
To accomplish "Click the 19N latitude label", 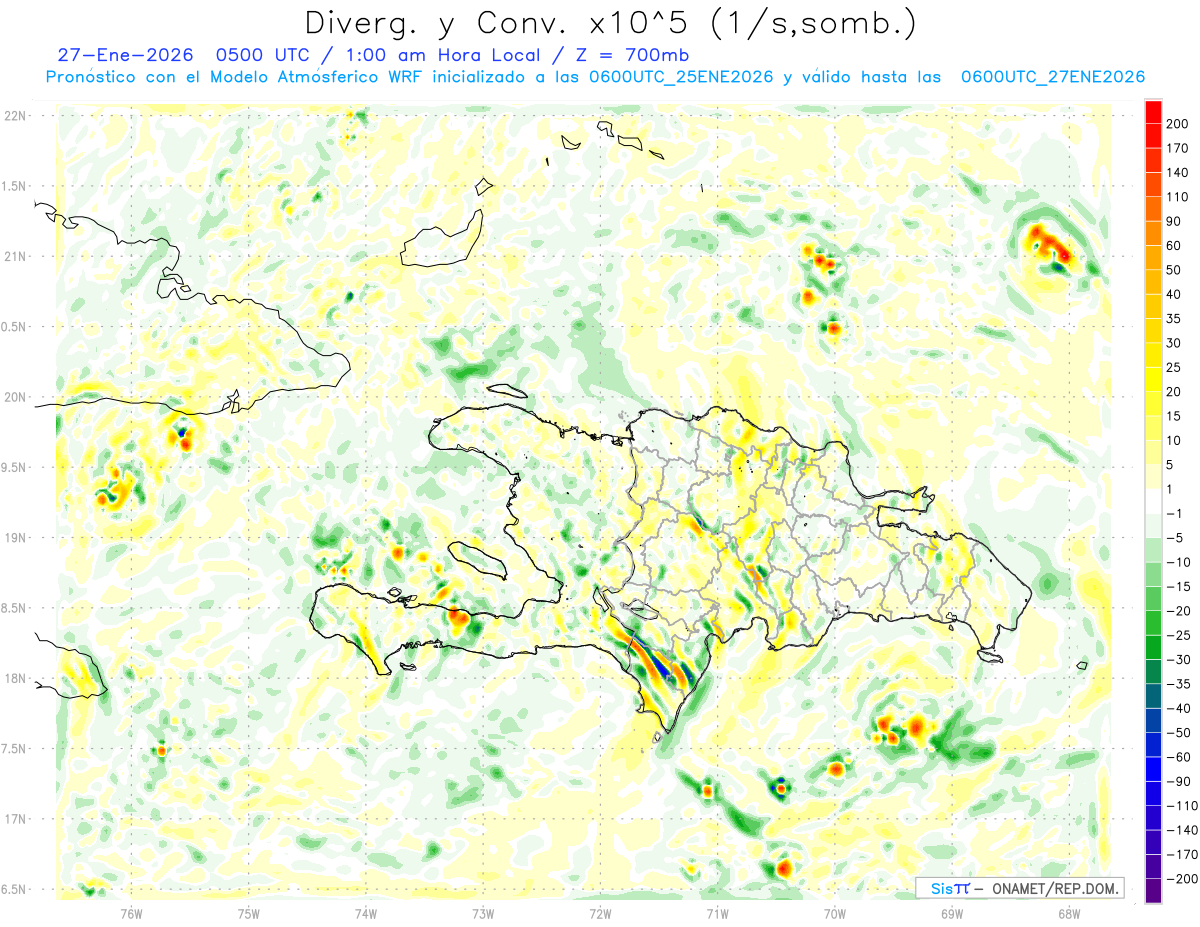I will click(15, 538).
